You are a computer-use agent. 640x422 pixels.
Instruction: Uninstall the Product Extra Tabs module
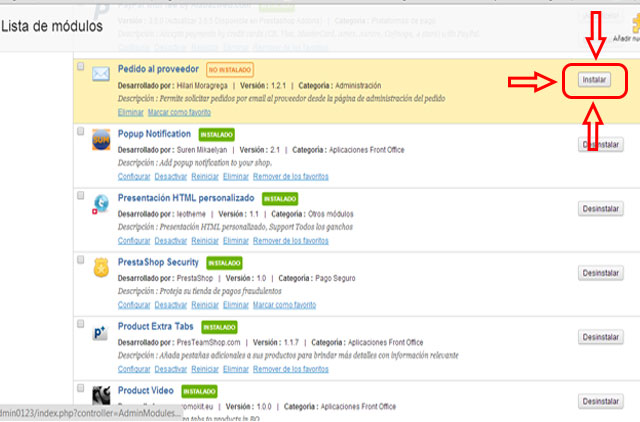tap(601, 337)
